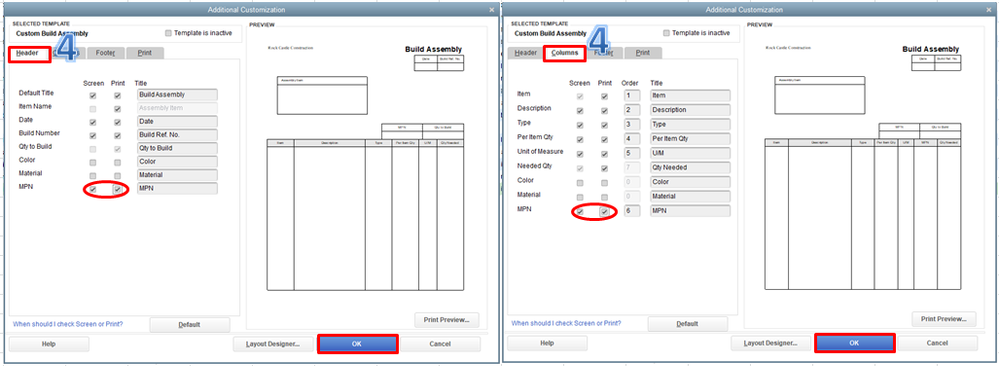Uncheck the Date row Print checkbox
This screenshot has height=366, width=999.
coord(118,122)
